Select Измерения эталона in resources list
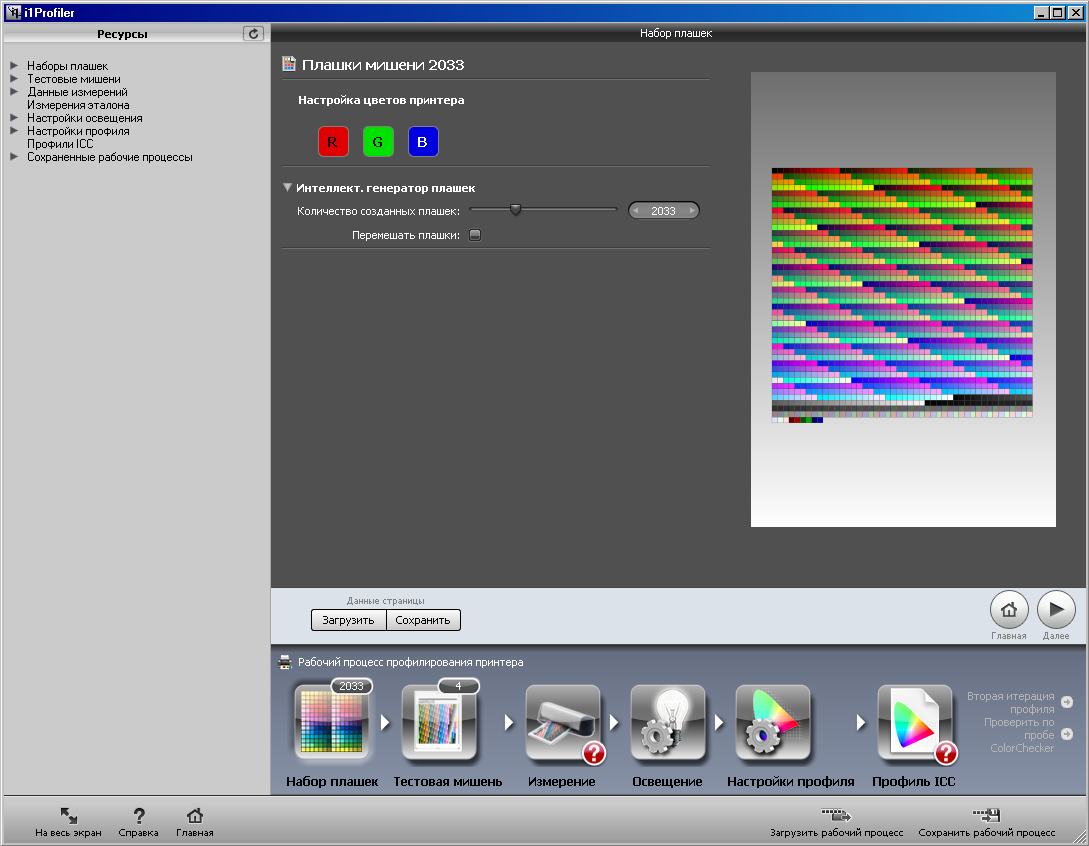Viewport: 1089px width, 846px height. point(78,105)
